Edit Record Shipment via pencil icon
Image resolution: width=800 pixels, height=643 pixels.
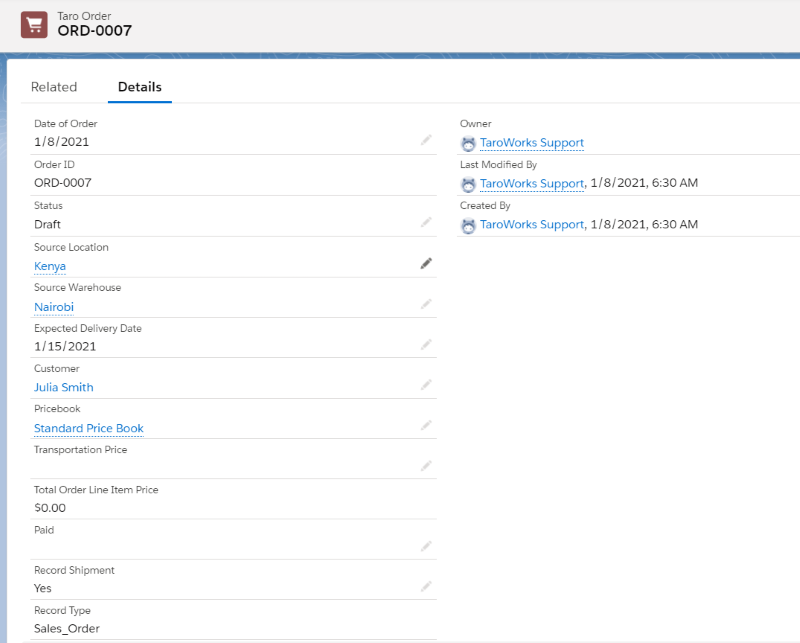tap(426, 586)
